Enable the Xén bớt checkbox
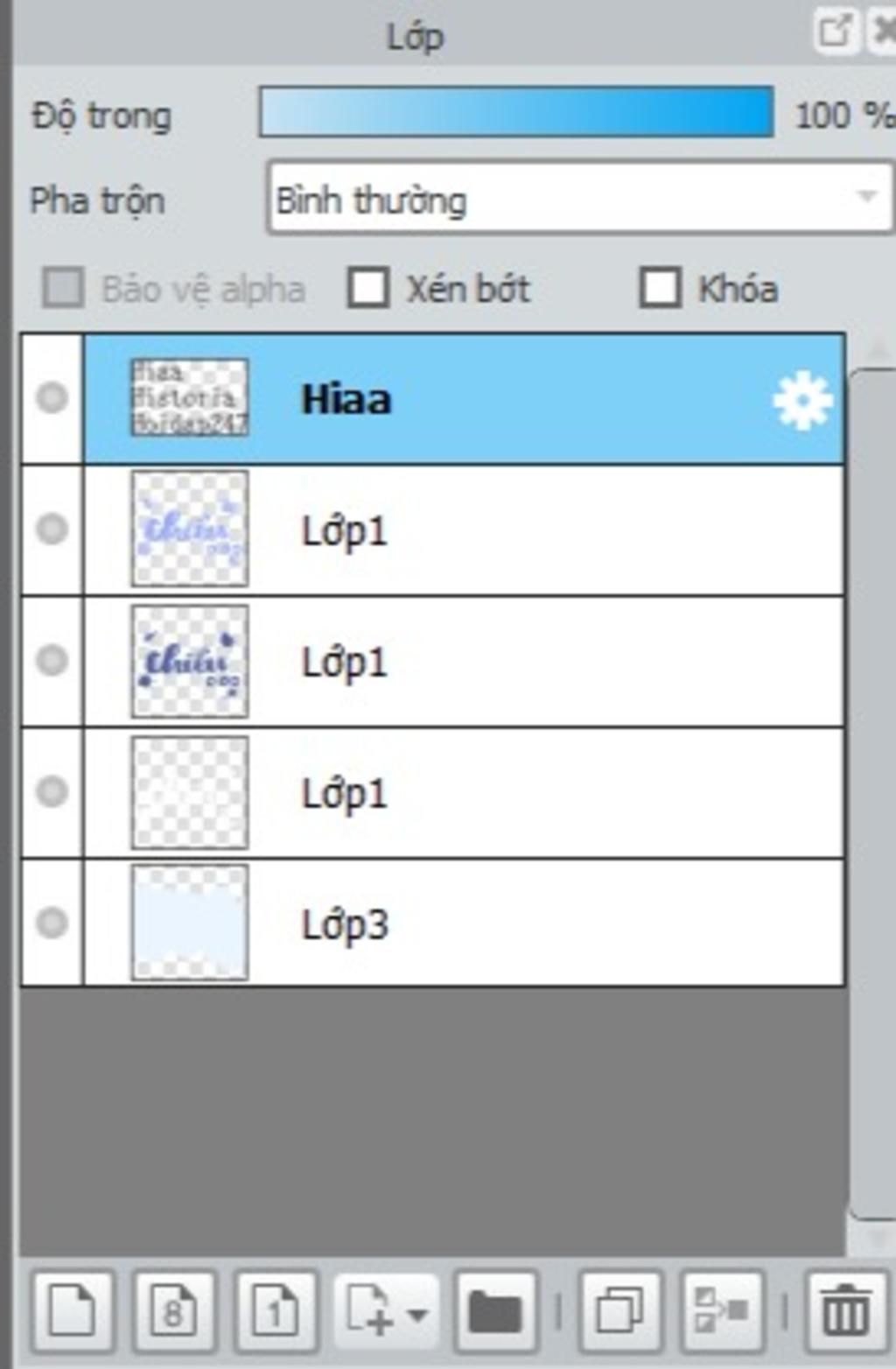Image resolution: width=896 pixels, height=1369 pixels. pyautogui.click(x=368, y=288)
